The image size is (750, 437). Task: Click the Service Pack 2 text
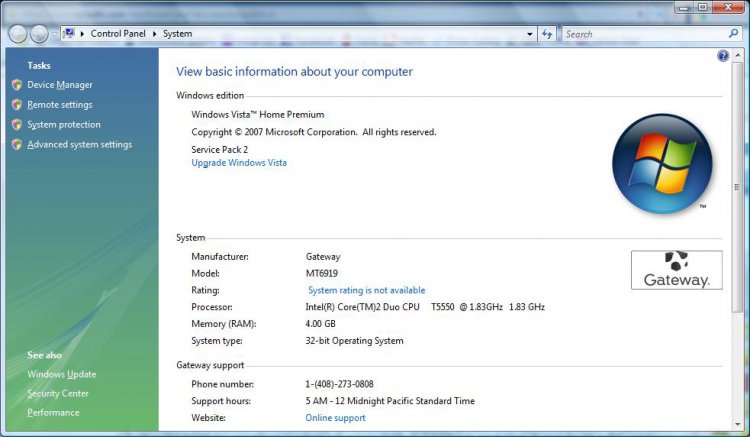tap(220, 150)
